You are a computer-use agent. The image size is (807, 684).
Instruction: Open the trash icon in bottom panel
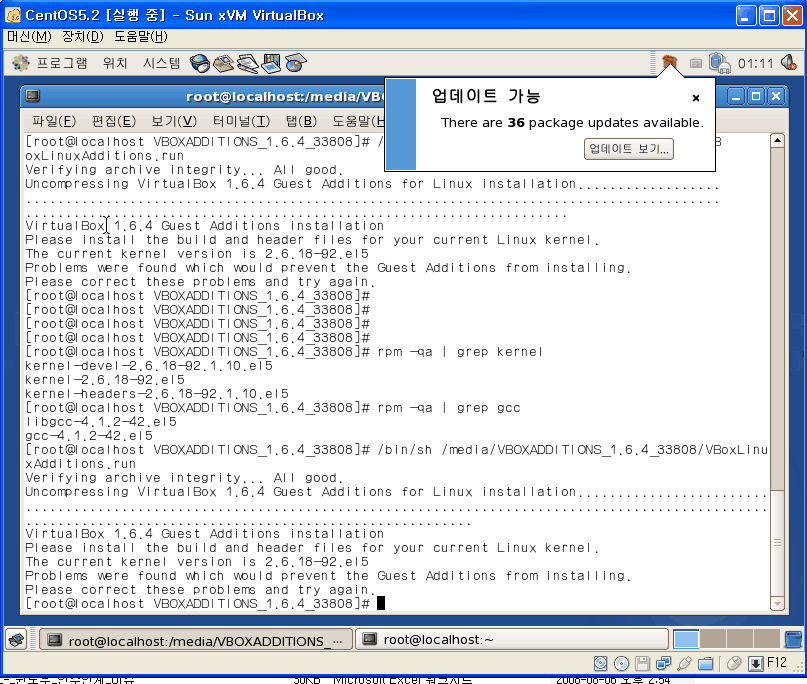click(x=794, y=640)
